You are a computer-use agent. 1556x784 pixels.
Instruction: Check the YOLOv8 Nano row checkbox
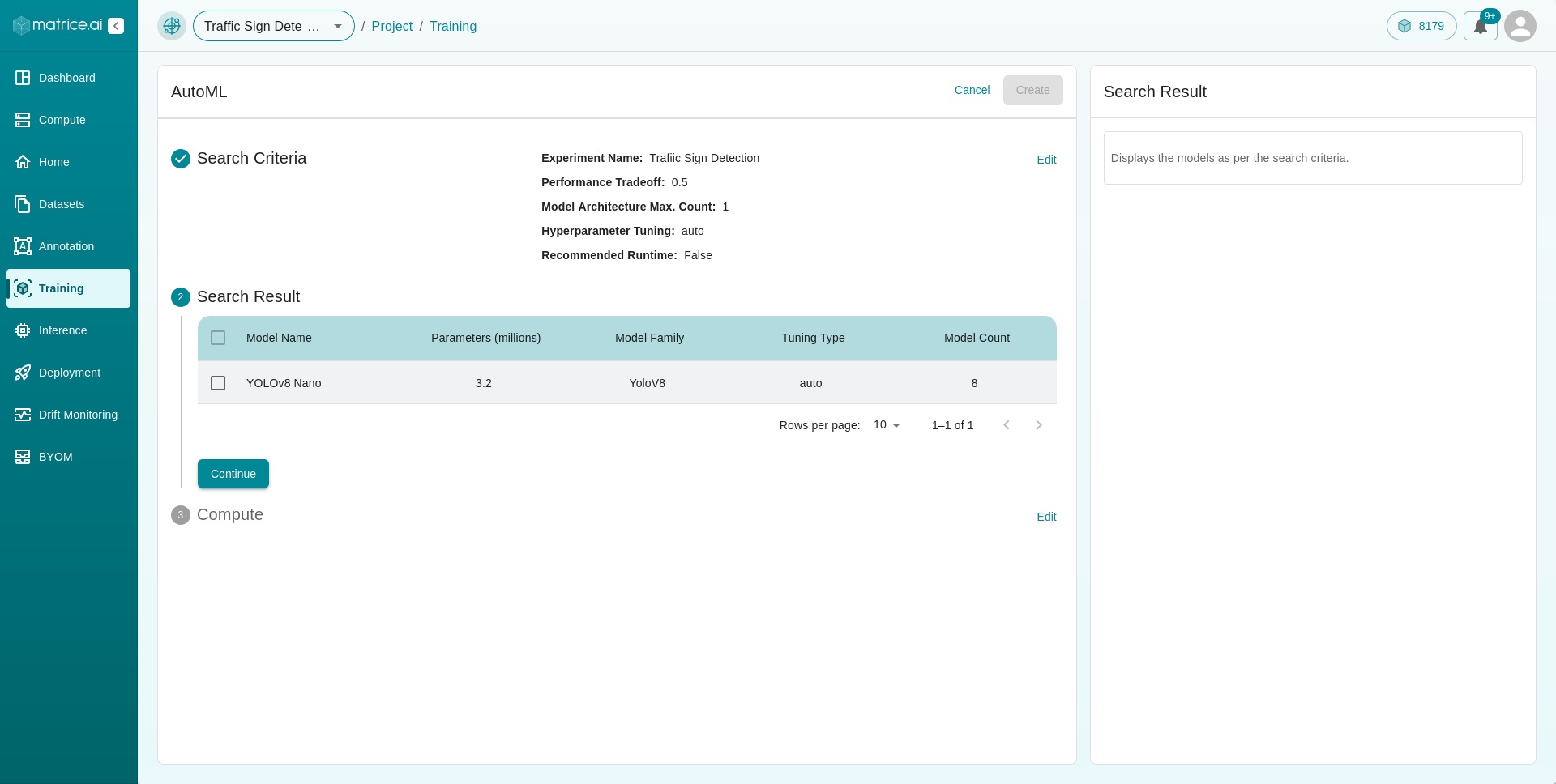tap(218, 383)
